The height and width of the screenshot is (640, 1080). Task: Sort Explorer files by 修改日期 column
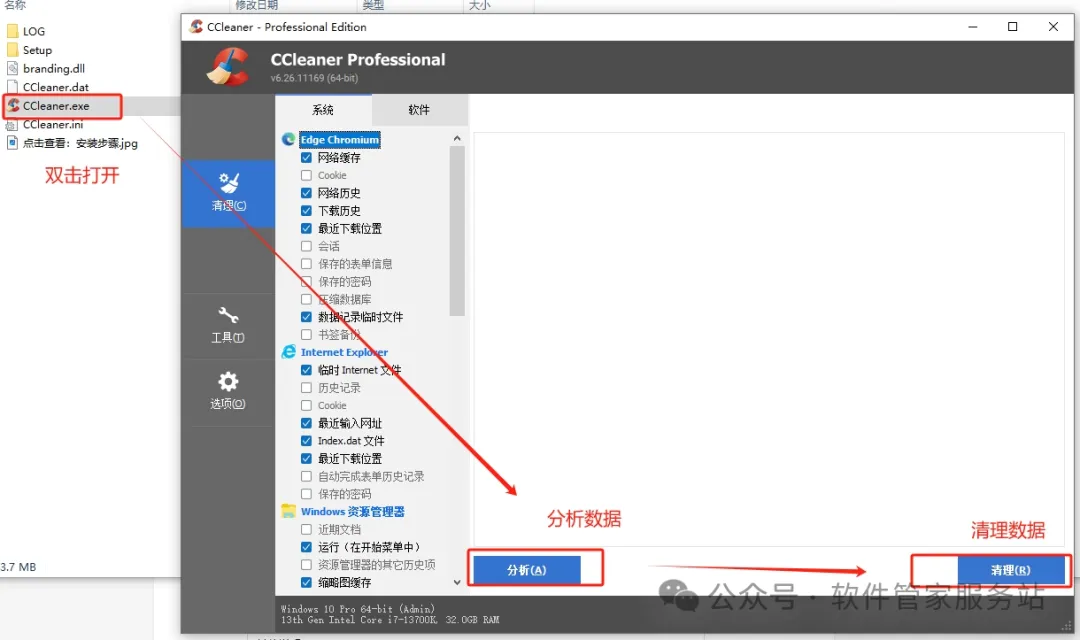[257, 5]
